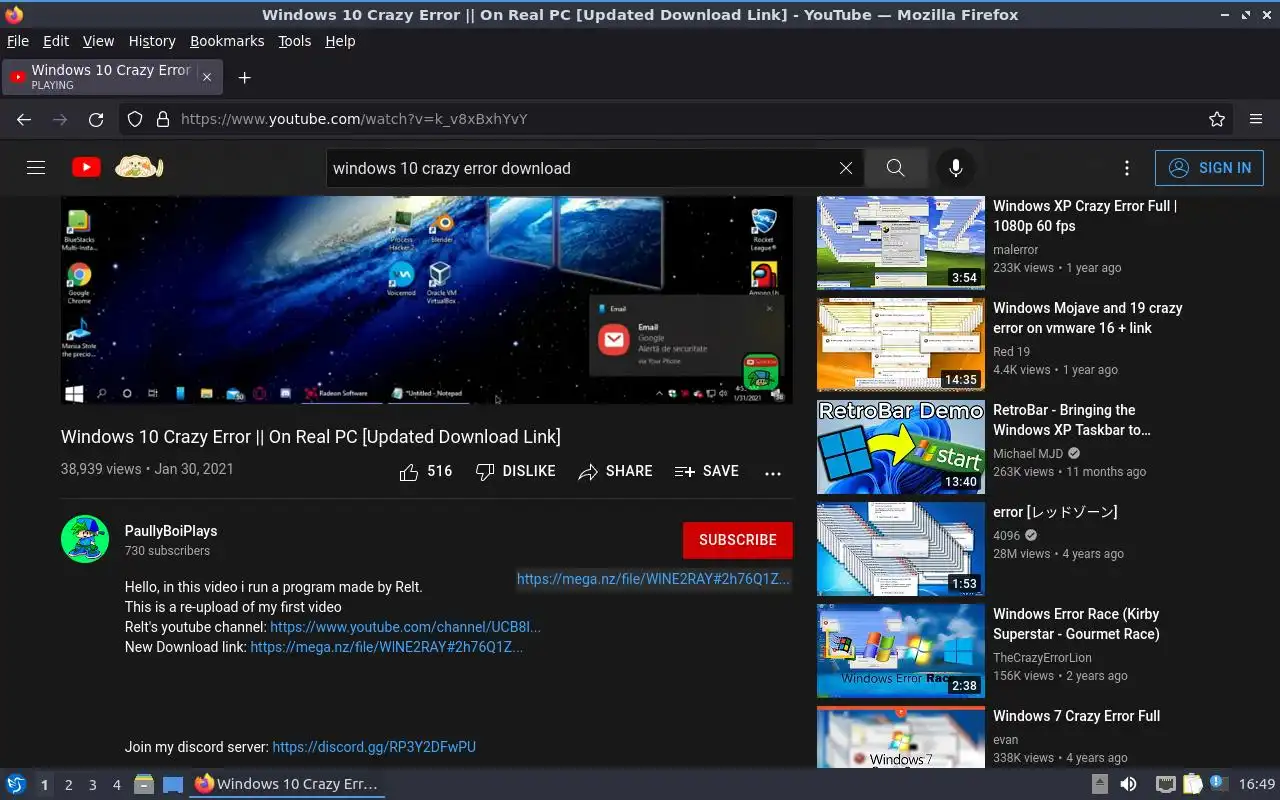Open the Edit menu

click(56, 41)
